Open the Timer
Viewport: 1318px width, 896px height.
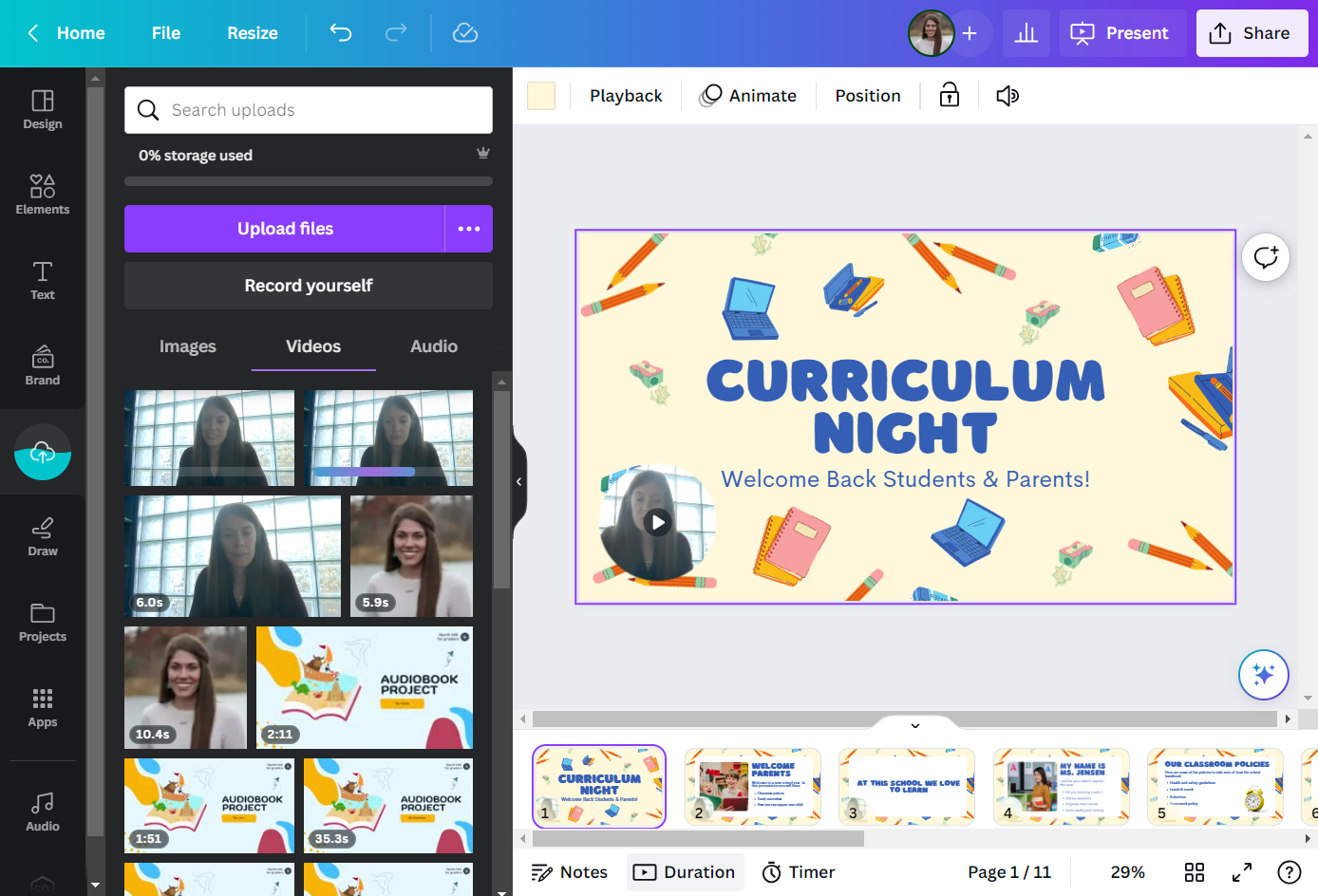pyautogui.click(x=799, y=872)
